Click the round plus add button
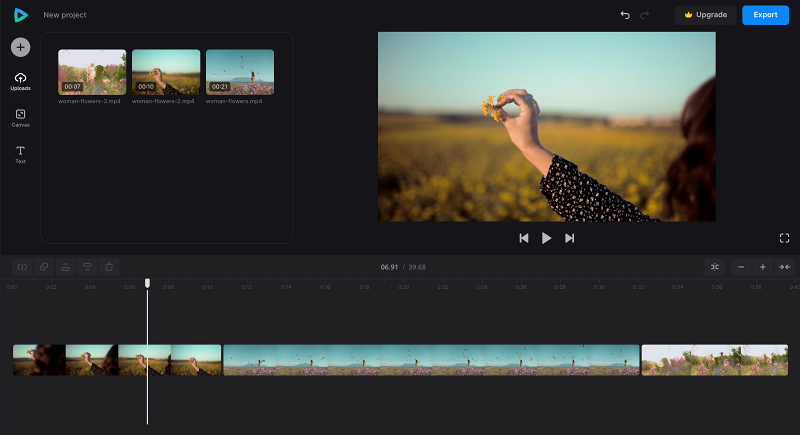The image size is (800, 435). [20, 47]
